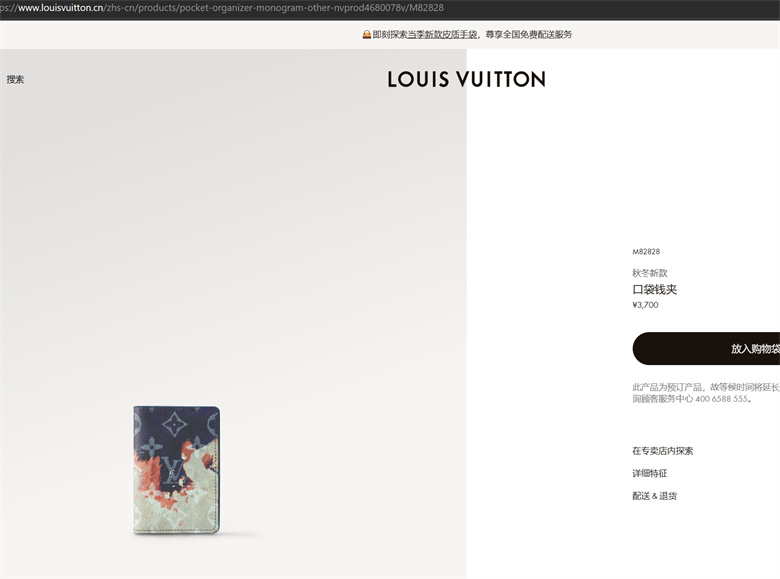Select the M82828 product code on page
This screenshot has width=780, height=579.
coord(646,252)
